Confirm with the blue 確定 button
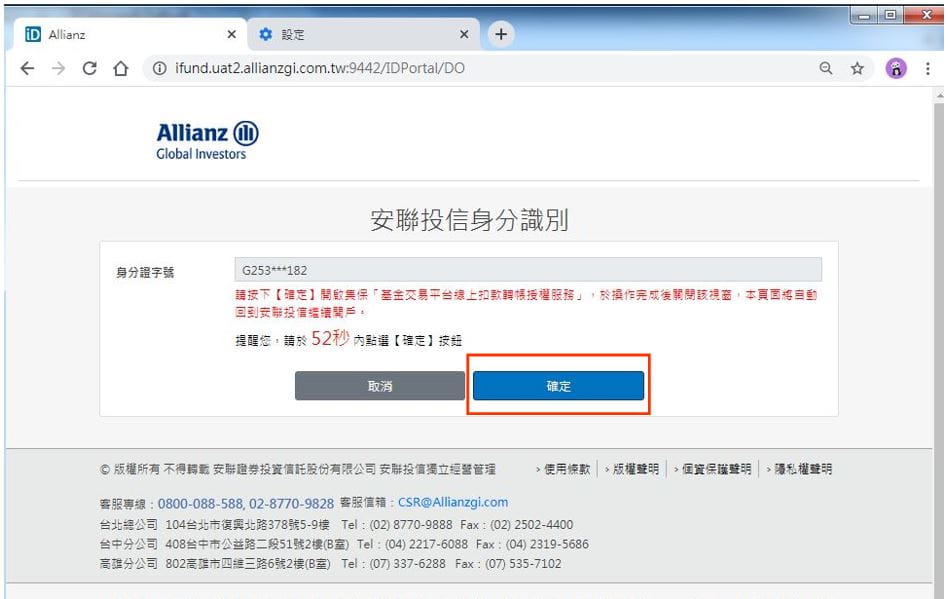Screen dimensions: 948x599 point(558,386)
